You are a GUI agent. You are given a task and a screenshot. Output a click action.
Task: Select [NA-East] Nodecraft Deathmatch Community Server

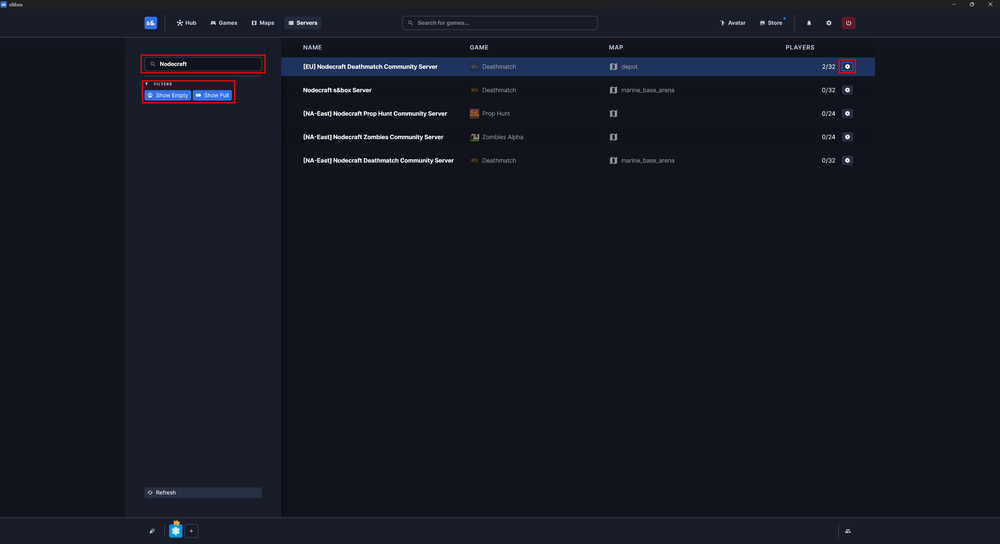578,161
